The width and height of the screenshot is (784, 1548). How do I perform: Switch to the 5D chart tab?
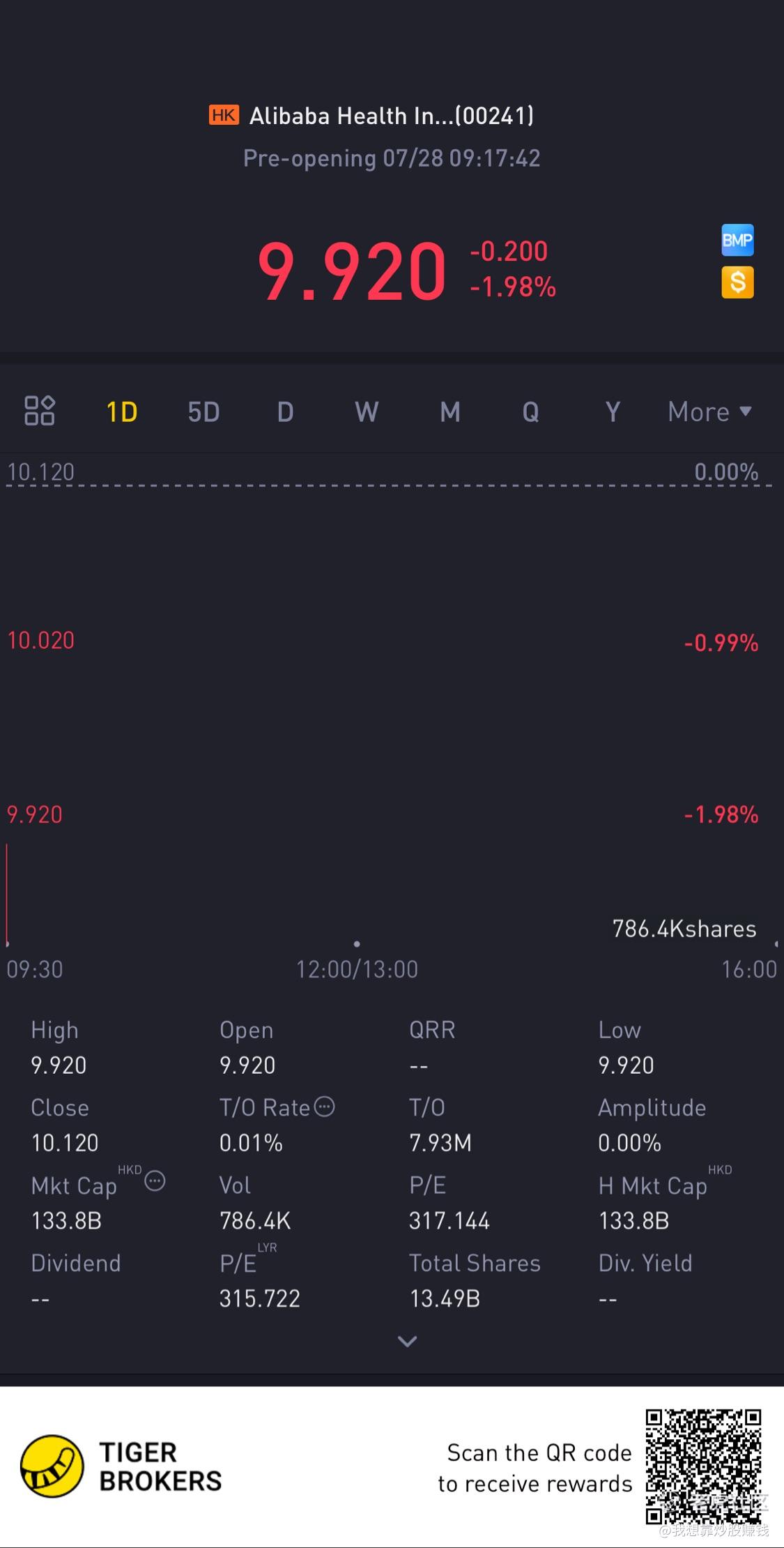pyautogui.click(x=203, y=412)
